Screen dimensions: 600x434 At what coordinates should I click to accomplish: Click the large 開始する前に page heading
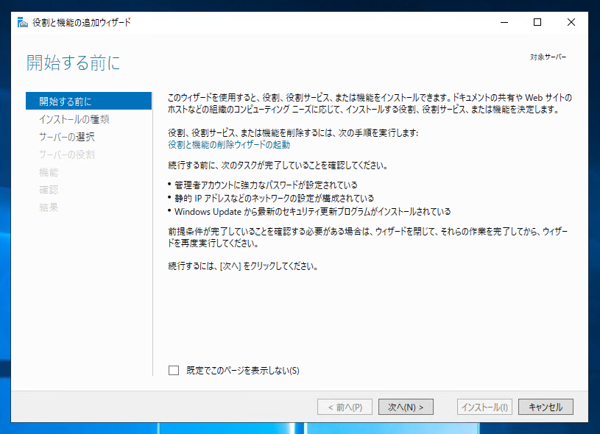[x=73, y=63]
